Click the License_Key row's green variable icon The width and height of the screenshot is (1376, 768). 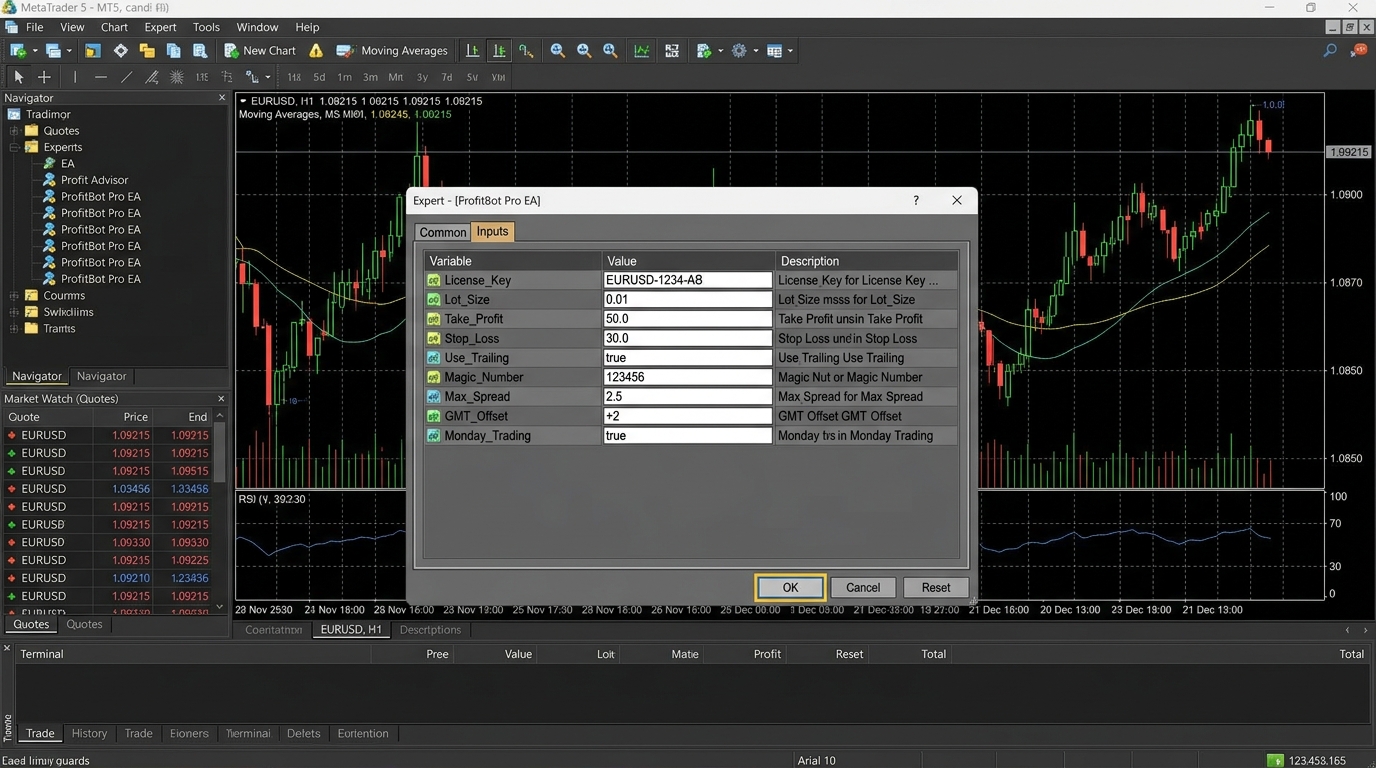(434, 280)
